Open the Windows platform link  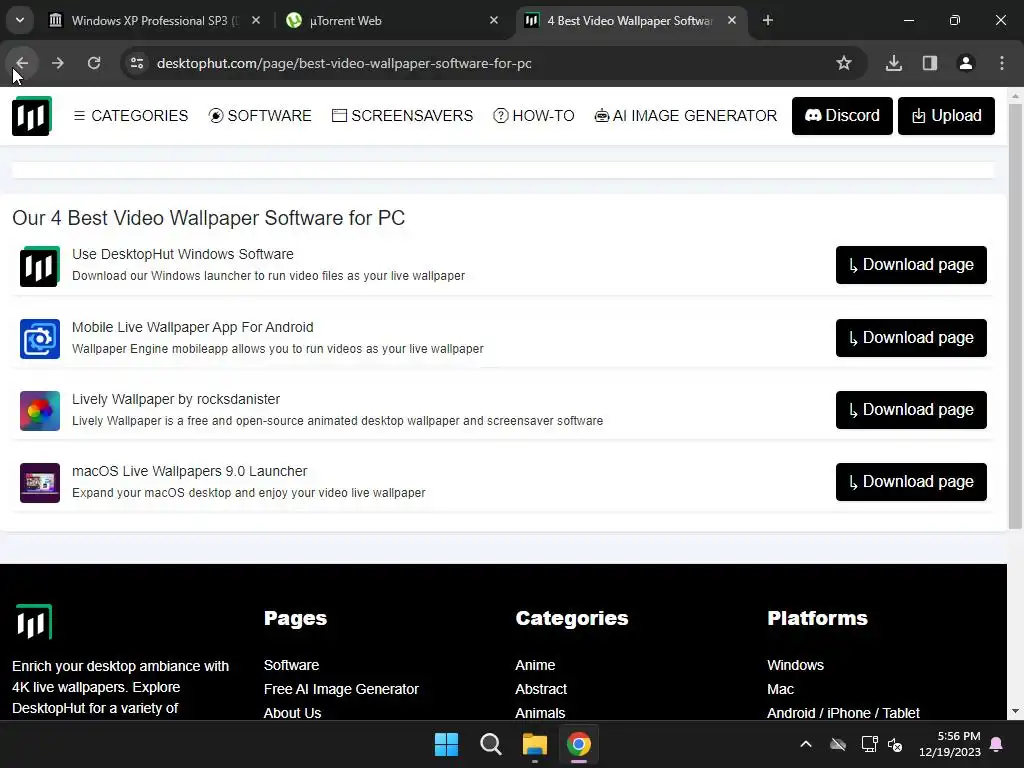pos(795,665)
